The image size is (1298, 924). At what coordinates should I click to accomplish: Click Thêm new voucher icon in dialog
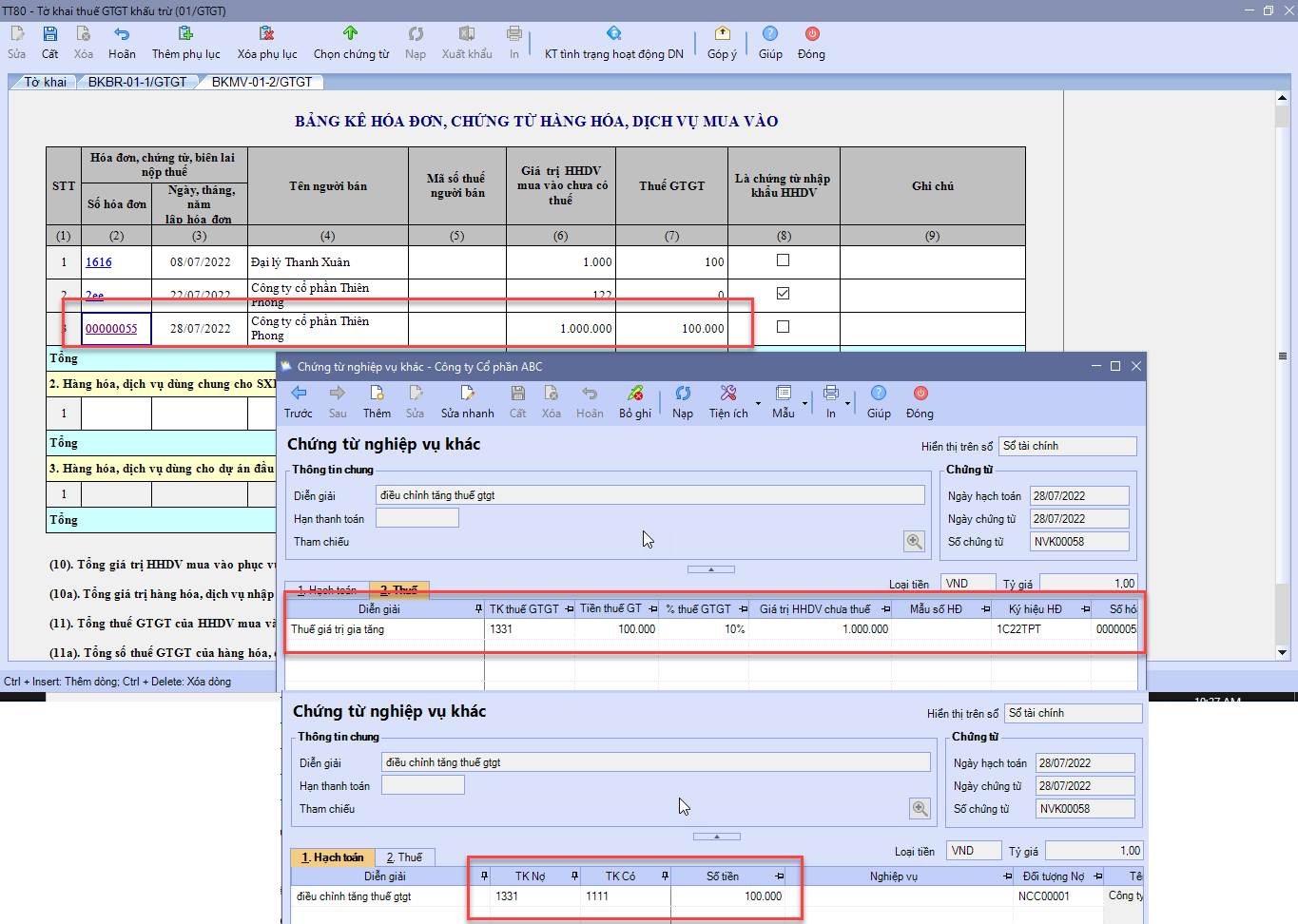coord(377,394)
